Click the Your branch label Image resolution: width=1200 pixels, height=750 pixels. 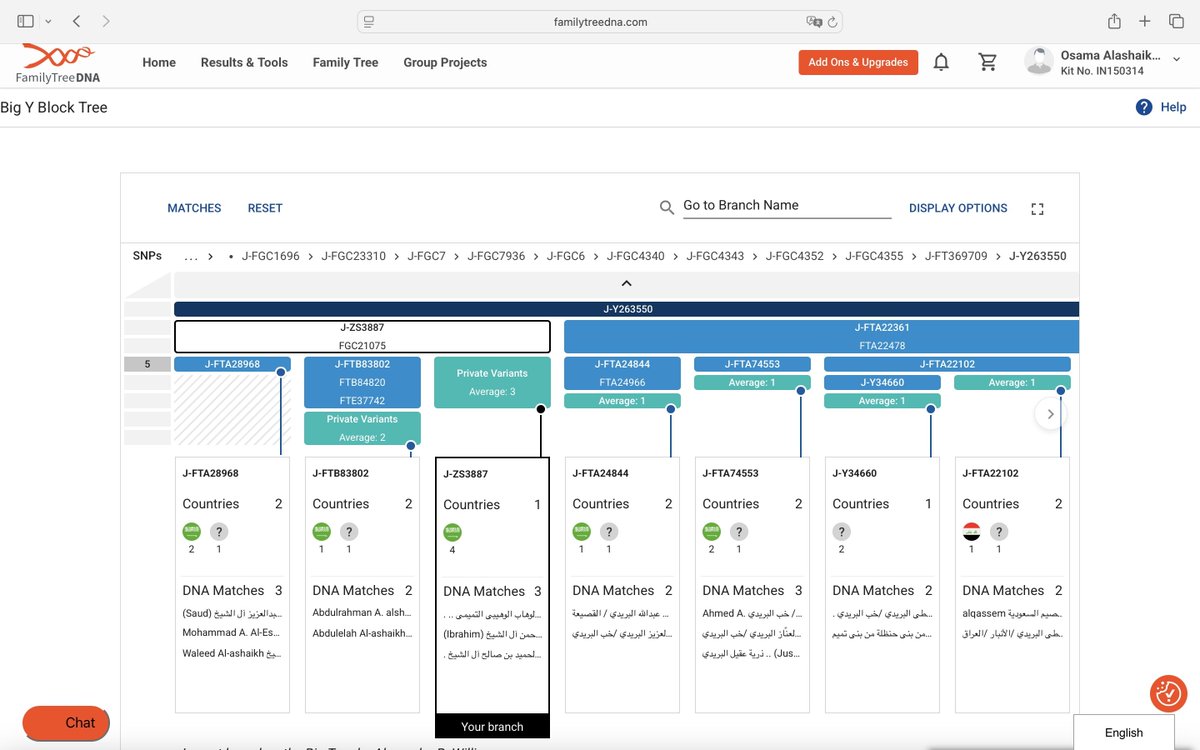(x=492, y=727)
